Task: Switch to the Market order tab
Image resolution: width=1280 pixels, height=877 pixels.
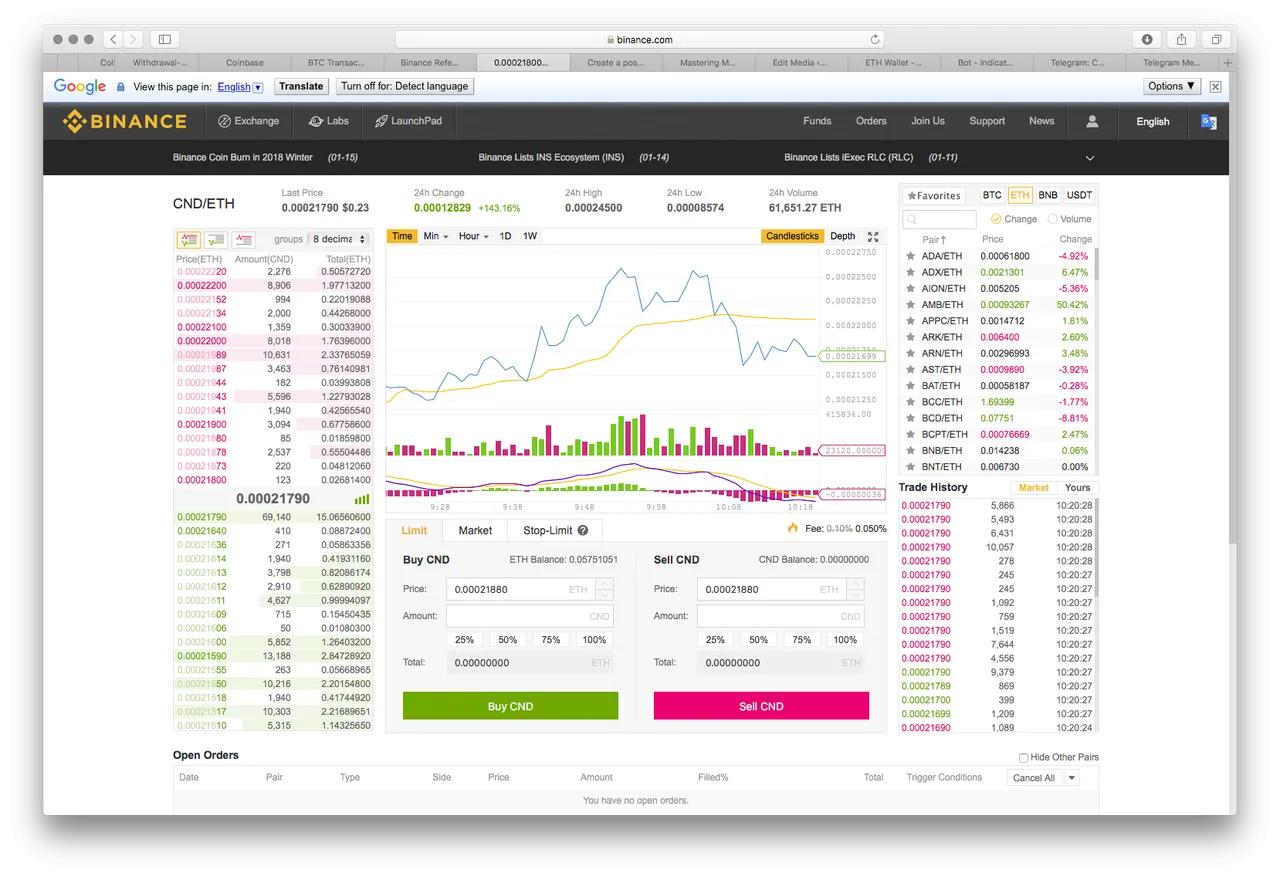Action: click(x=475, y=530)
